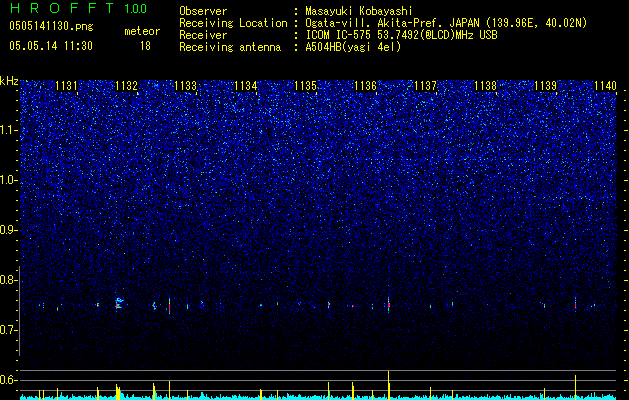Click the 1134 time marker
629x400 pixels.
(x=246, y=86)
